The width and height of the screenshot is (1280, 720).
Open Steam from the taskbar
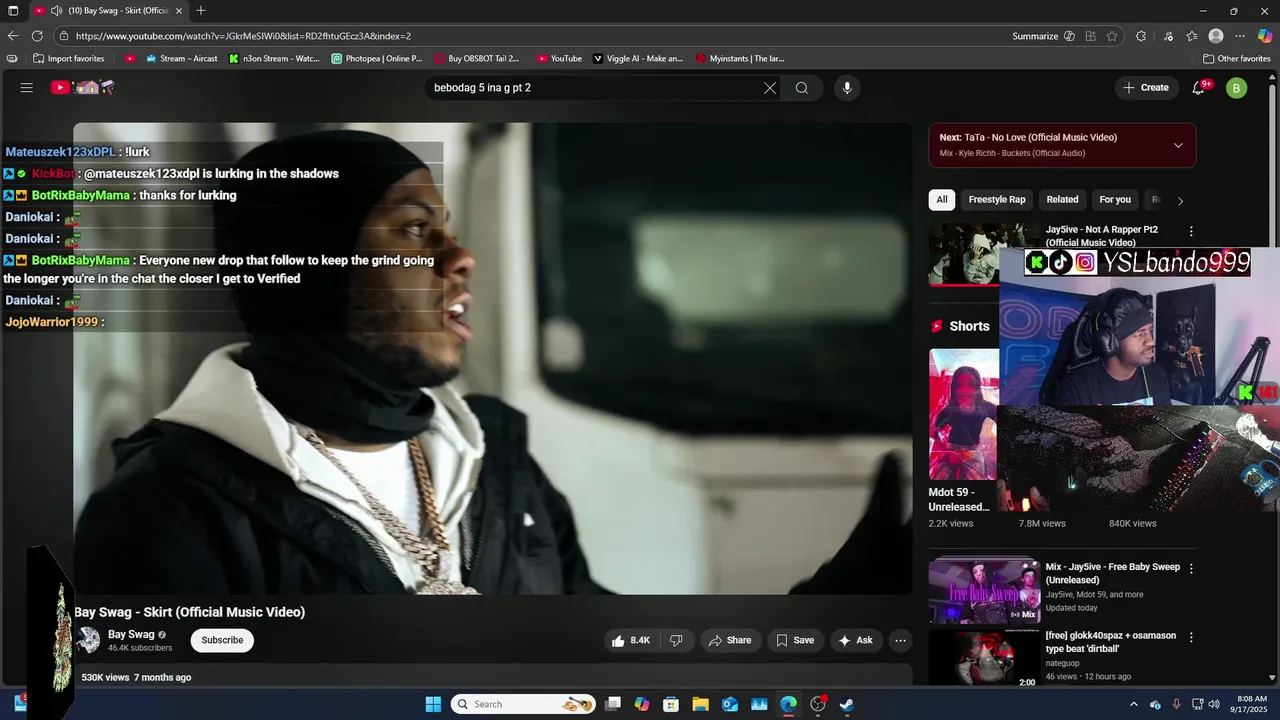click(x=846, y=704)
